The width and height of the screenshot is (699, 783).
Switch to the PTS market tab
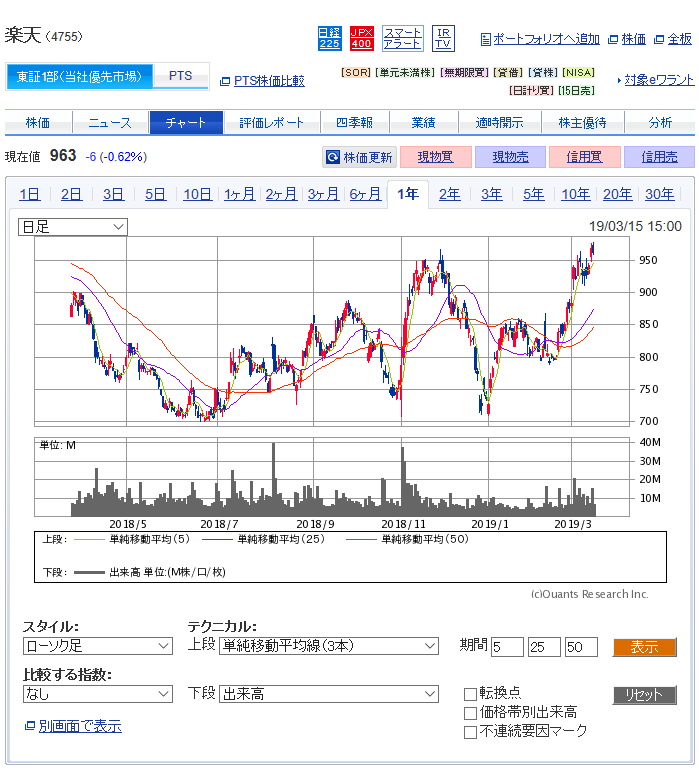pyautogui.click(x=180, y=76)
